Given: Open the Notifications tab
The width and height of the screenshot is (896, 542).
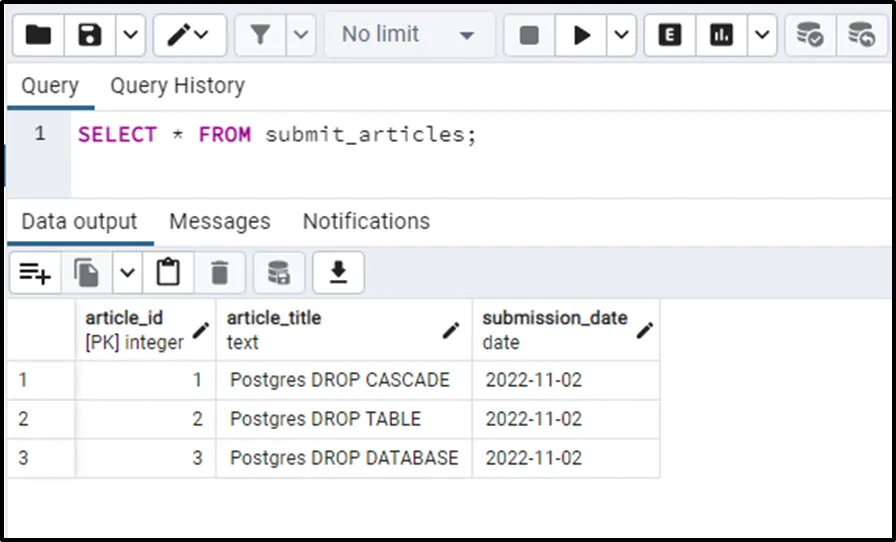Looking at the screenshot, I should [366, 221].
